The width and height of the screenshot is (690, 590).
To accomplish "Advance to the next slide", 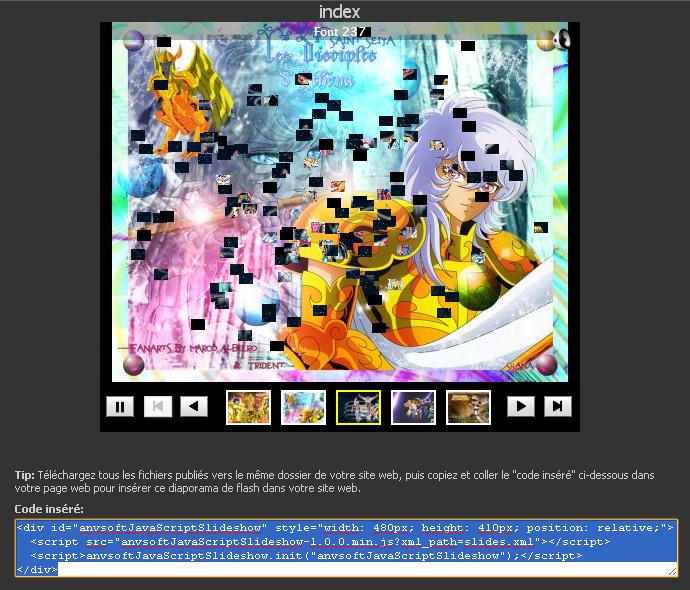I will pos(521,406).
